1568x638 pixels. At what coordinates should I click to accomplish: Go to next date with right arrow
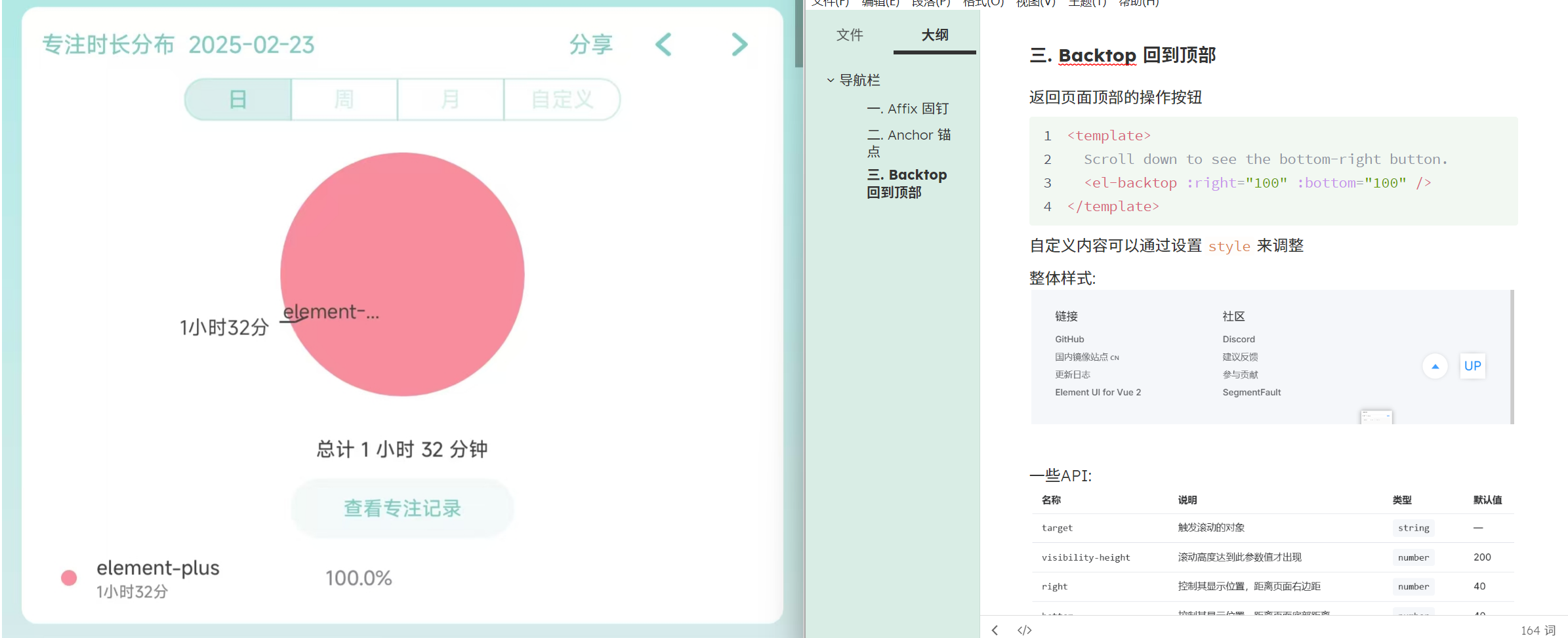739,45
